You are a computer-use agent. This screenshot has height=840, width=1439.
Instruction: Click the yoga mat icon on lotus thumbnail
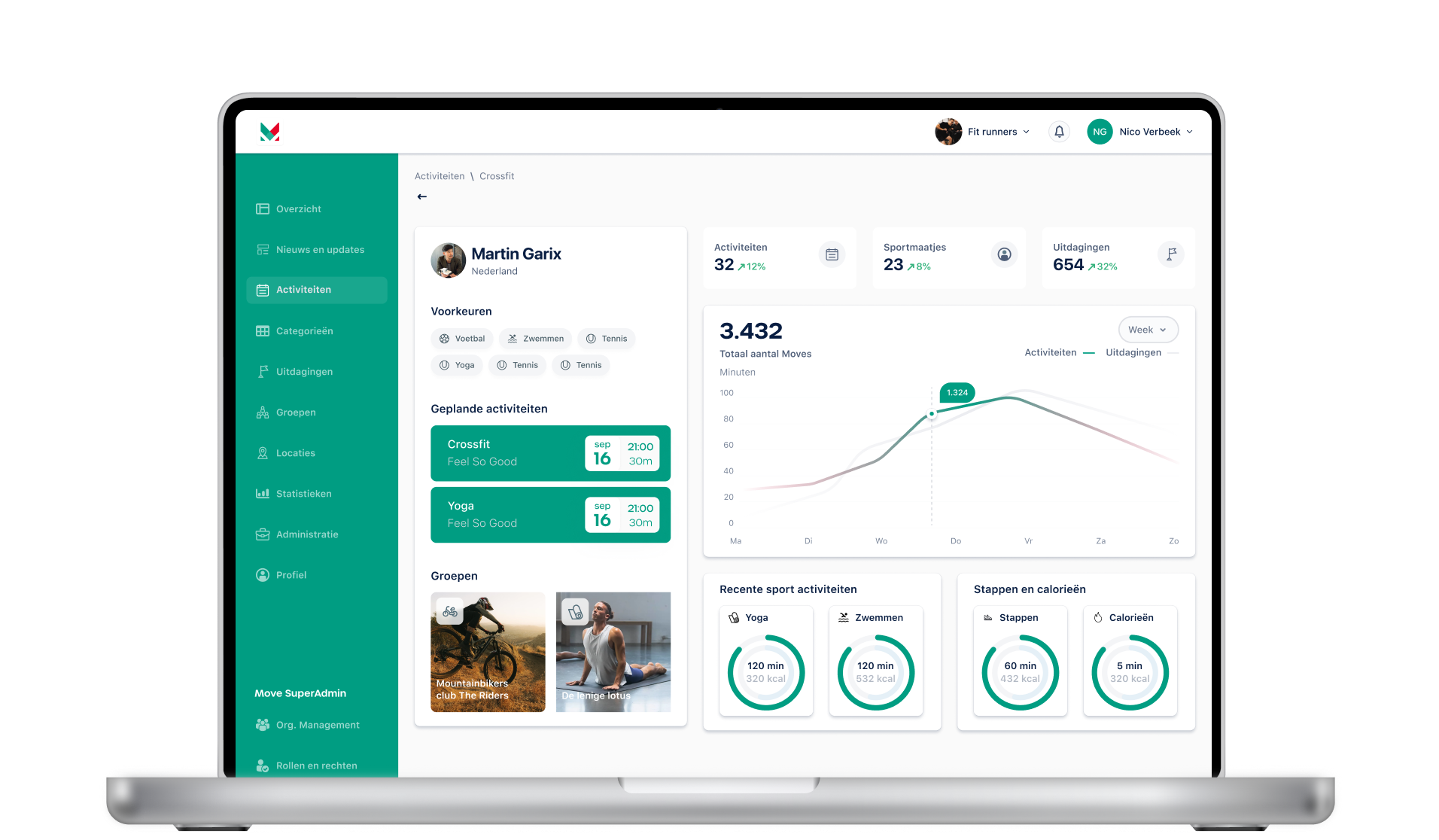[576, 612]
